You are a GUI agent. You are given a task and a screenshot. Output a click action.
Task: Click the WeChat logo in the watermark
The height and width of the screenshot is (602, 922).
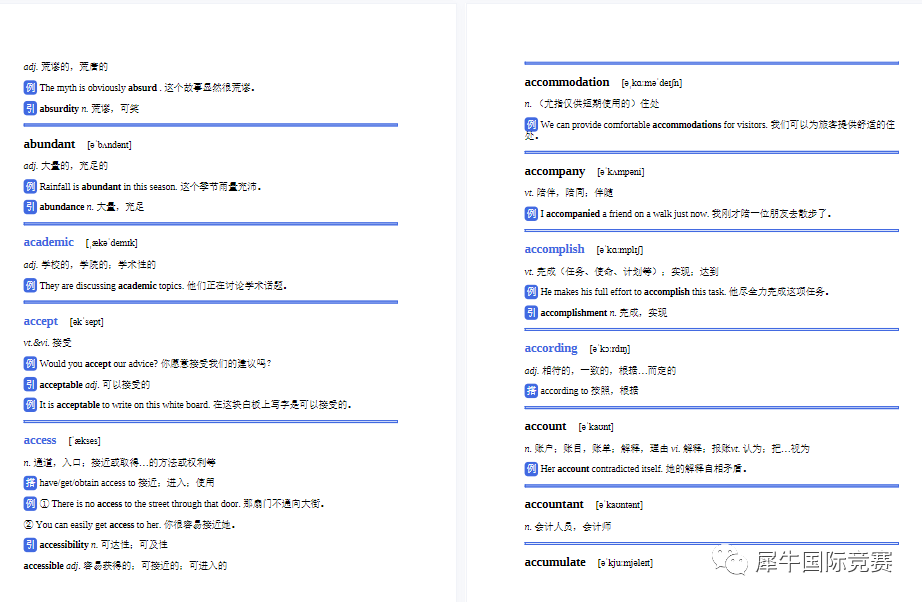(730, 563)
